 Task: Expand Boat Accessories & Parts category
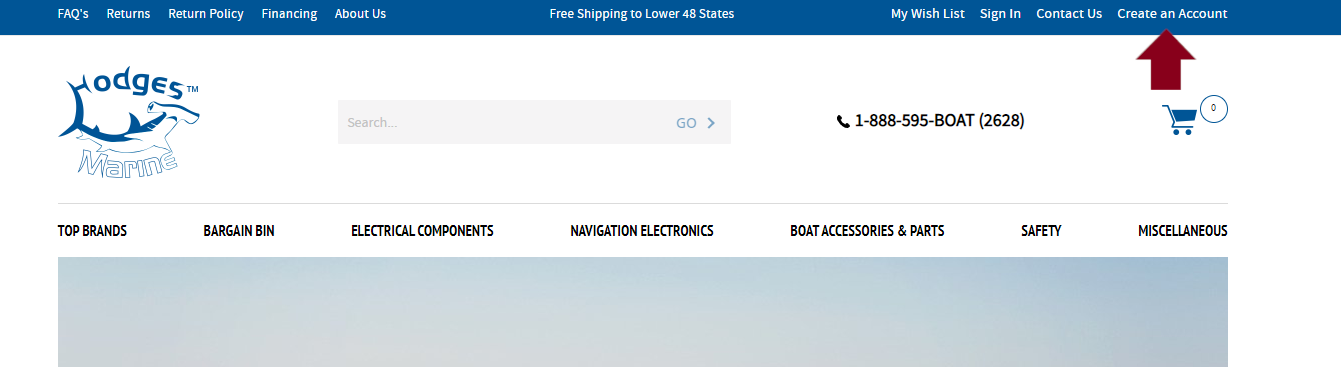[x=867, y=231]
